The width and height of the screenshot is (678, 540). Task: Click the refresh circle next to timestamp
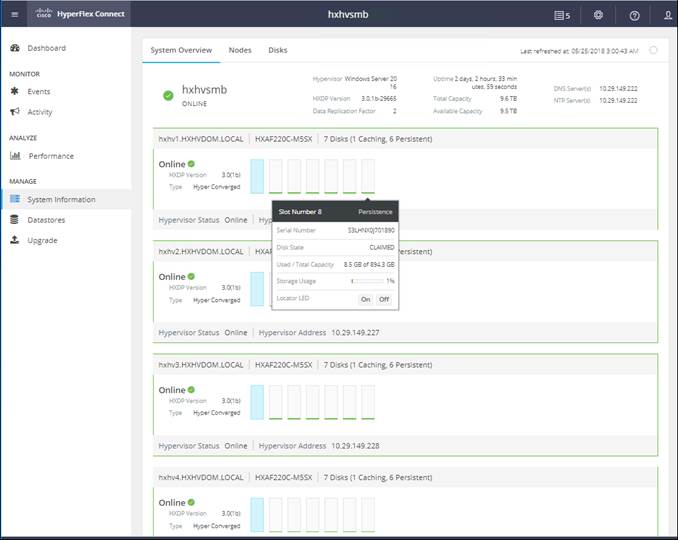coord(653,50)
